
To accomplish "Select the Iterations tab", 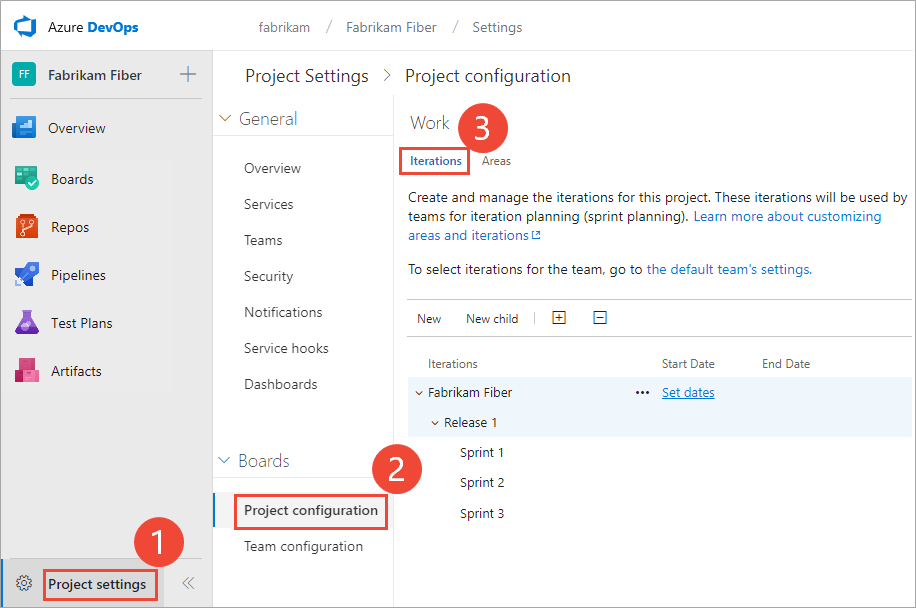I will [x=435, y=161].
